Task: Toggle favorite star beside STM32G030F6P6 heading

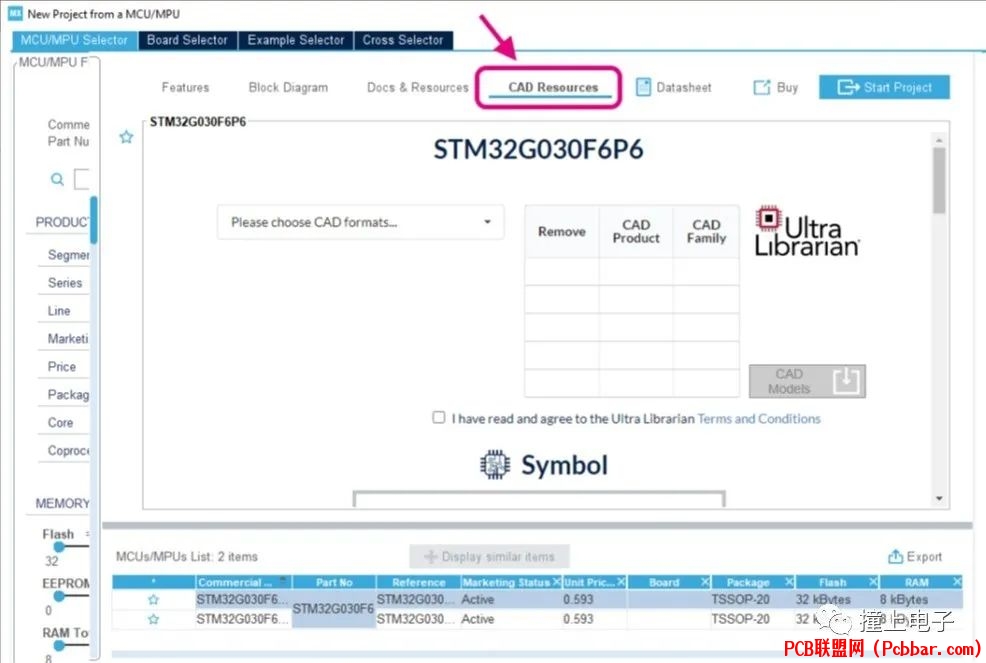Action: [x=126, y=136]
